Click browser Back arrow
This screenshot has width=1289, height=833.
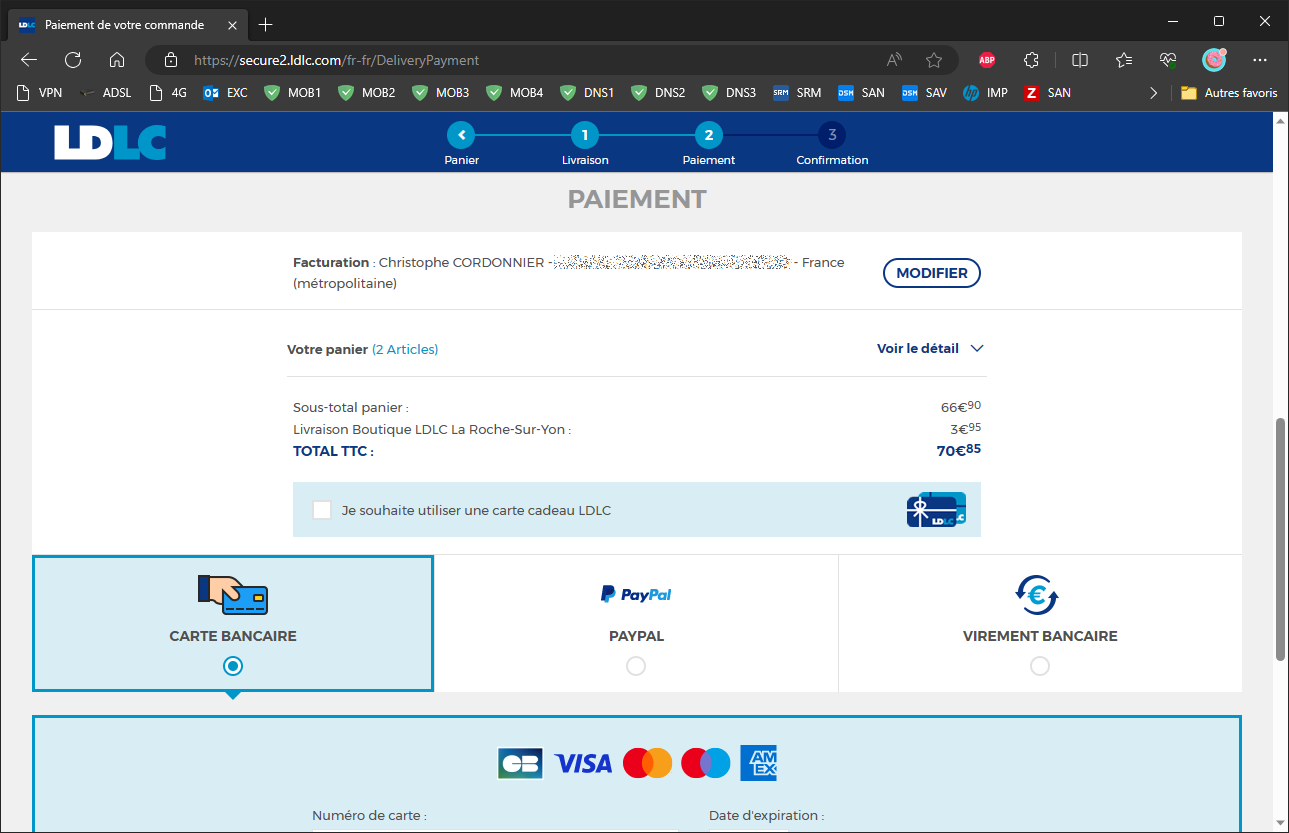coord(29,60)
